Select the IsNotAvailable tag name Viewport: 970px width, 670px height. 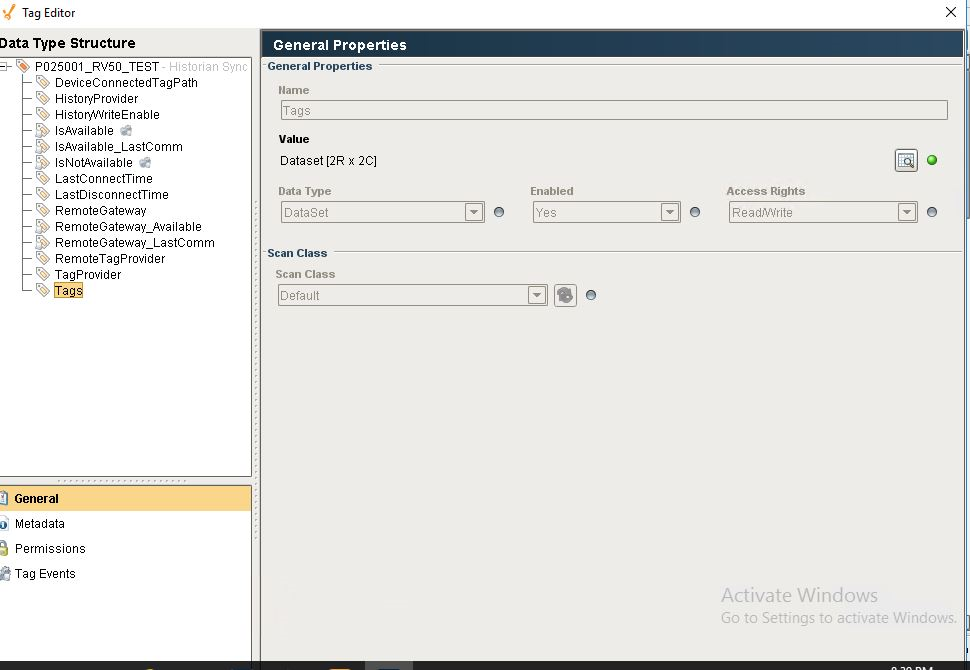(93, 163)
